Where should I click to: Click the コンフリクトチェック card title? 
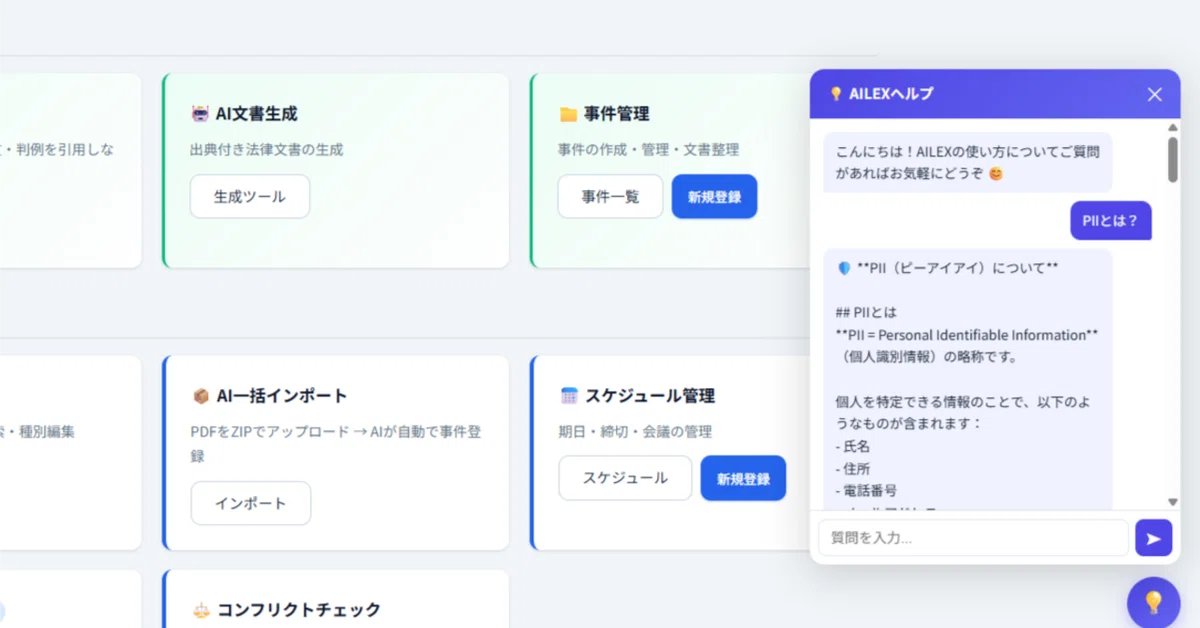point(299,610)
